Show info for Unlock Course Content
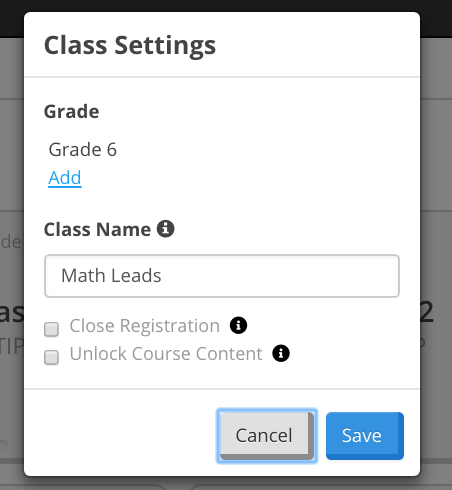 (x=281, y=353)
